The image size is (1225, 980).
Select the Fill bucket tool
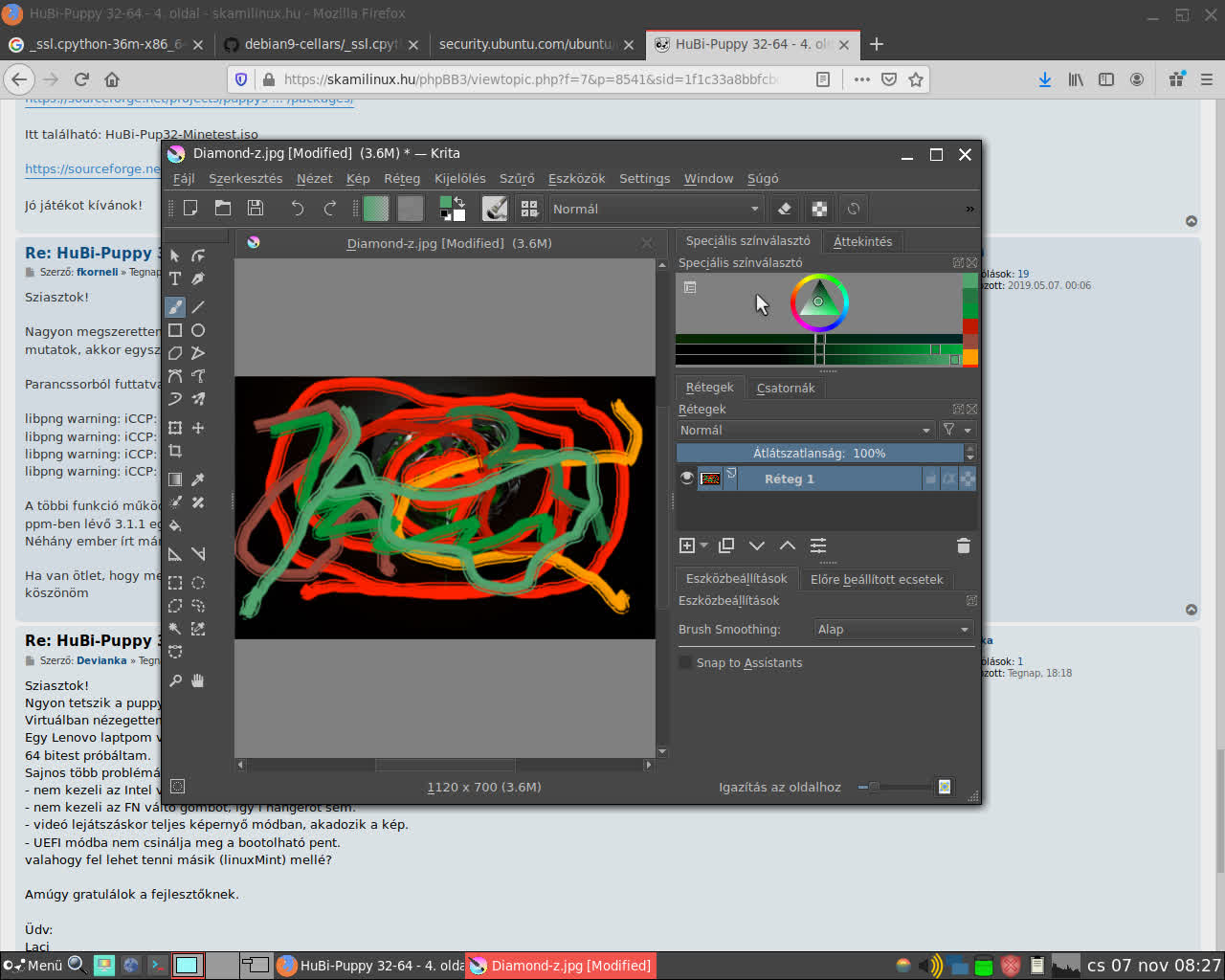pyautogui.click(x=175, y=525)
